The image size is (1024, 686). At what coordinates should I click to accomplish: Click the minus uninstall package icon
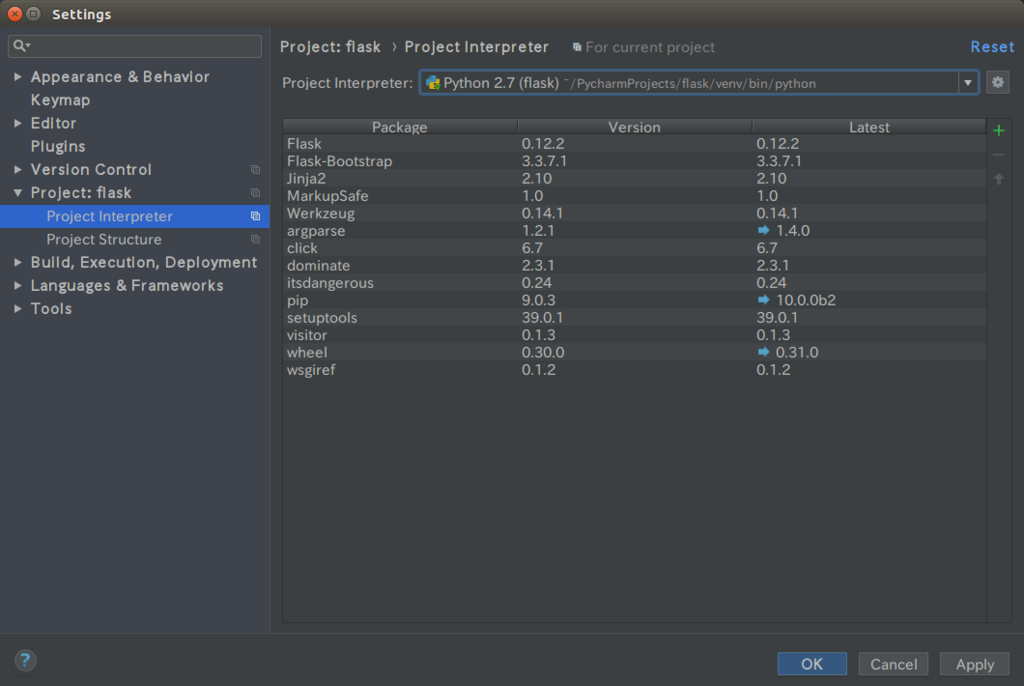(998, 155)
